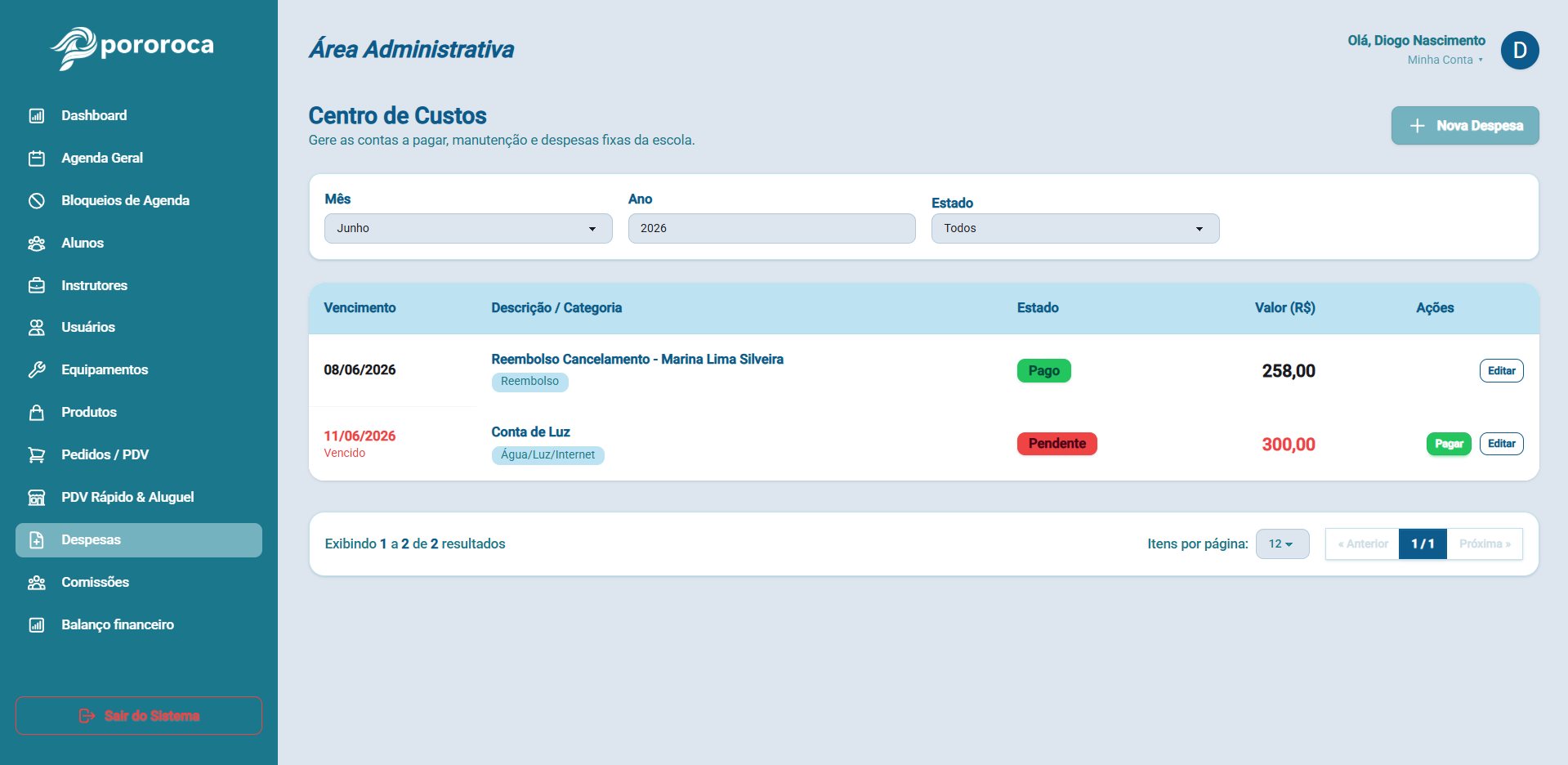Viewport: 1568px width, 765px height.
Task: Open Produtos in the sidebar
Action: click(x=139, y=413)
